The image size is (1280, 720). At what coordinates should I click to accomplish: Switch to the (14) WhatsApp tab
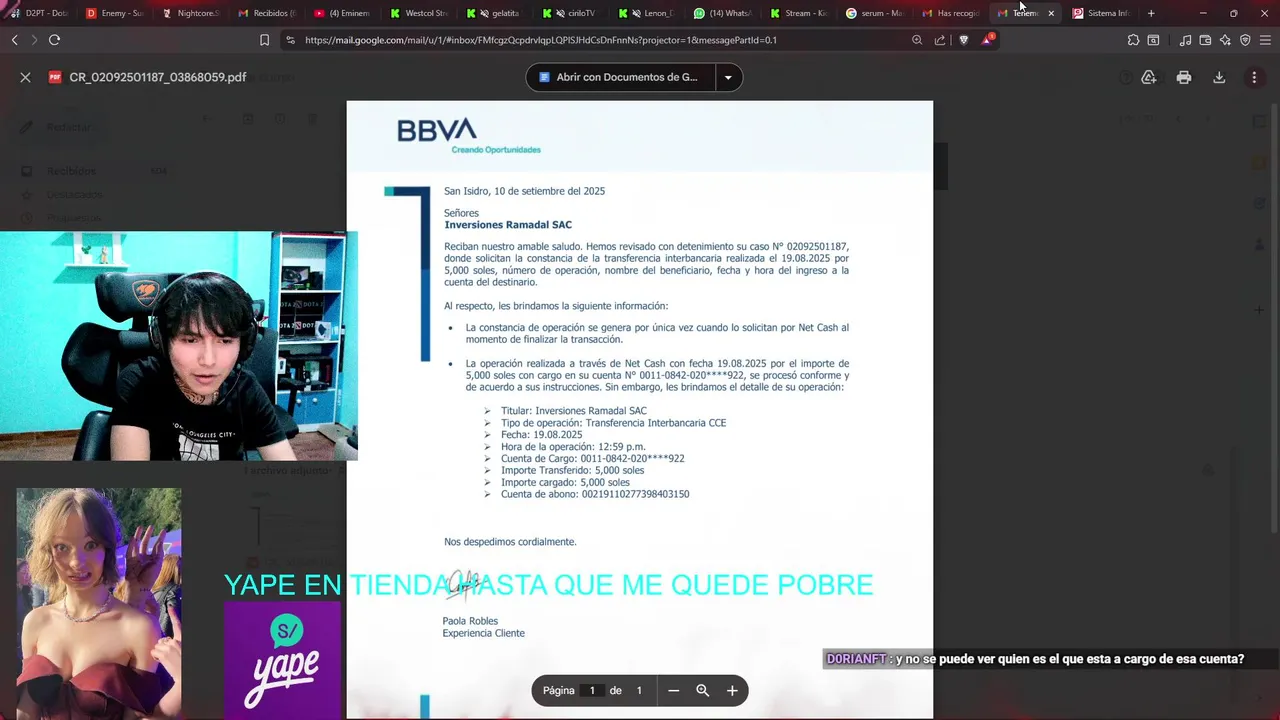coord(723,13)
